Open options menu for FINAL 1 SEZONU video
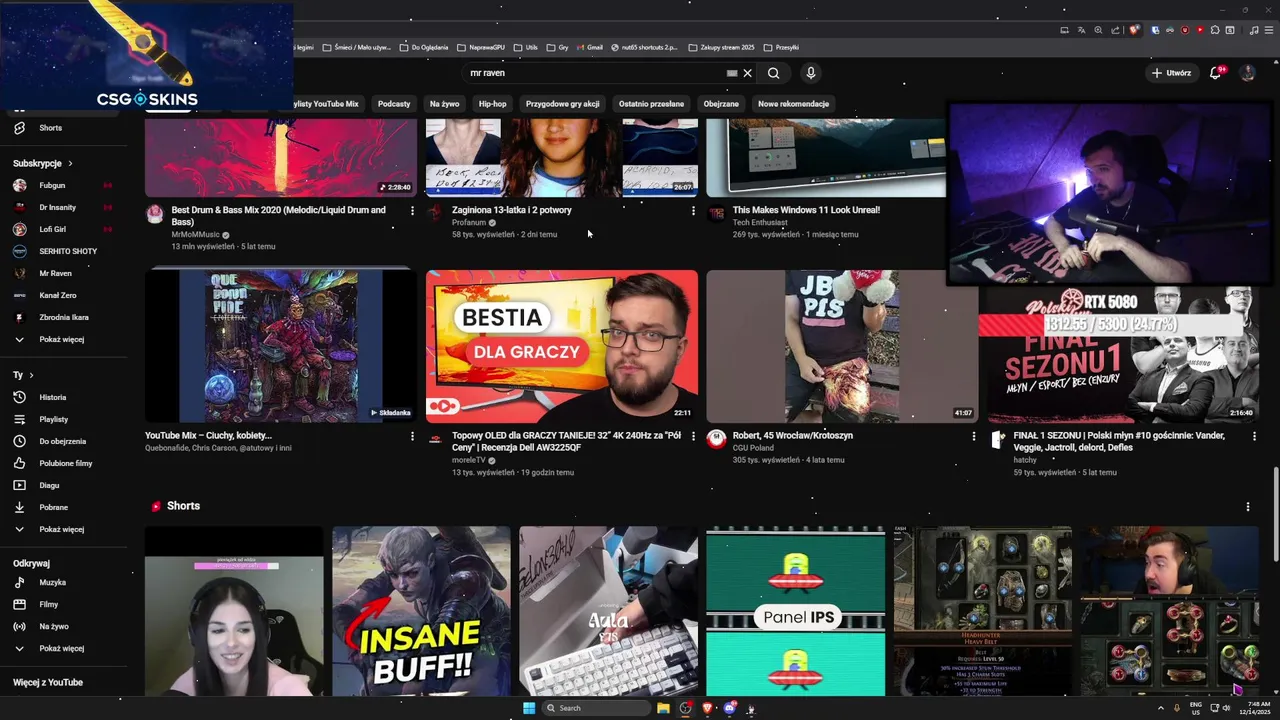This screenshot has height=720, width=1280. click(1254, 436)
